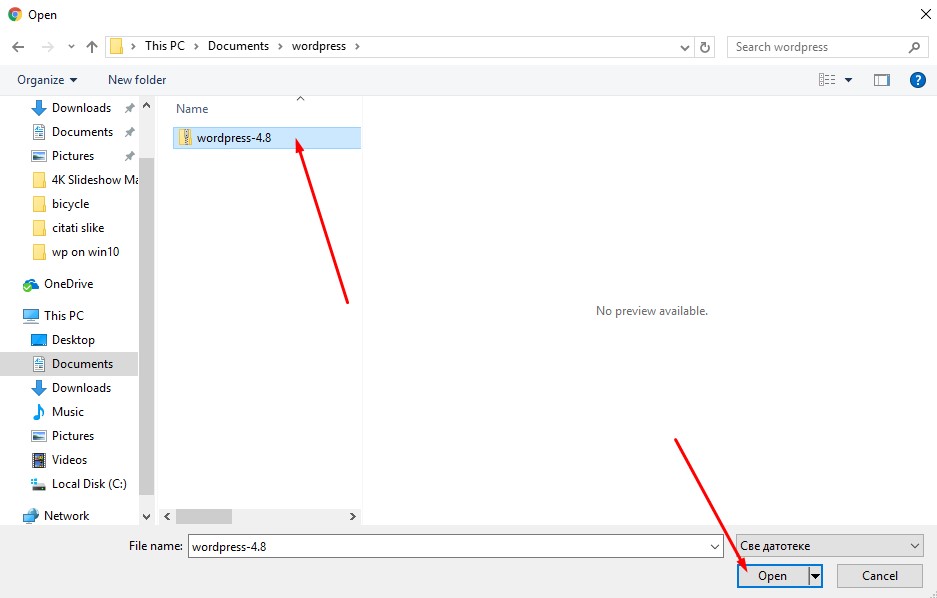Select 'This PC' in the address breadcrumb
The width and height of the screenshot is (937, 598).
(165, 46)
